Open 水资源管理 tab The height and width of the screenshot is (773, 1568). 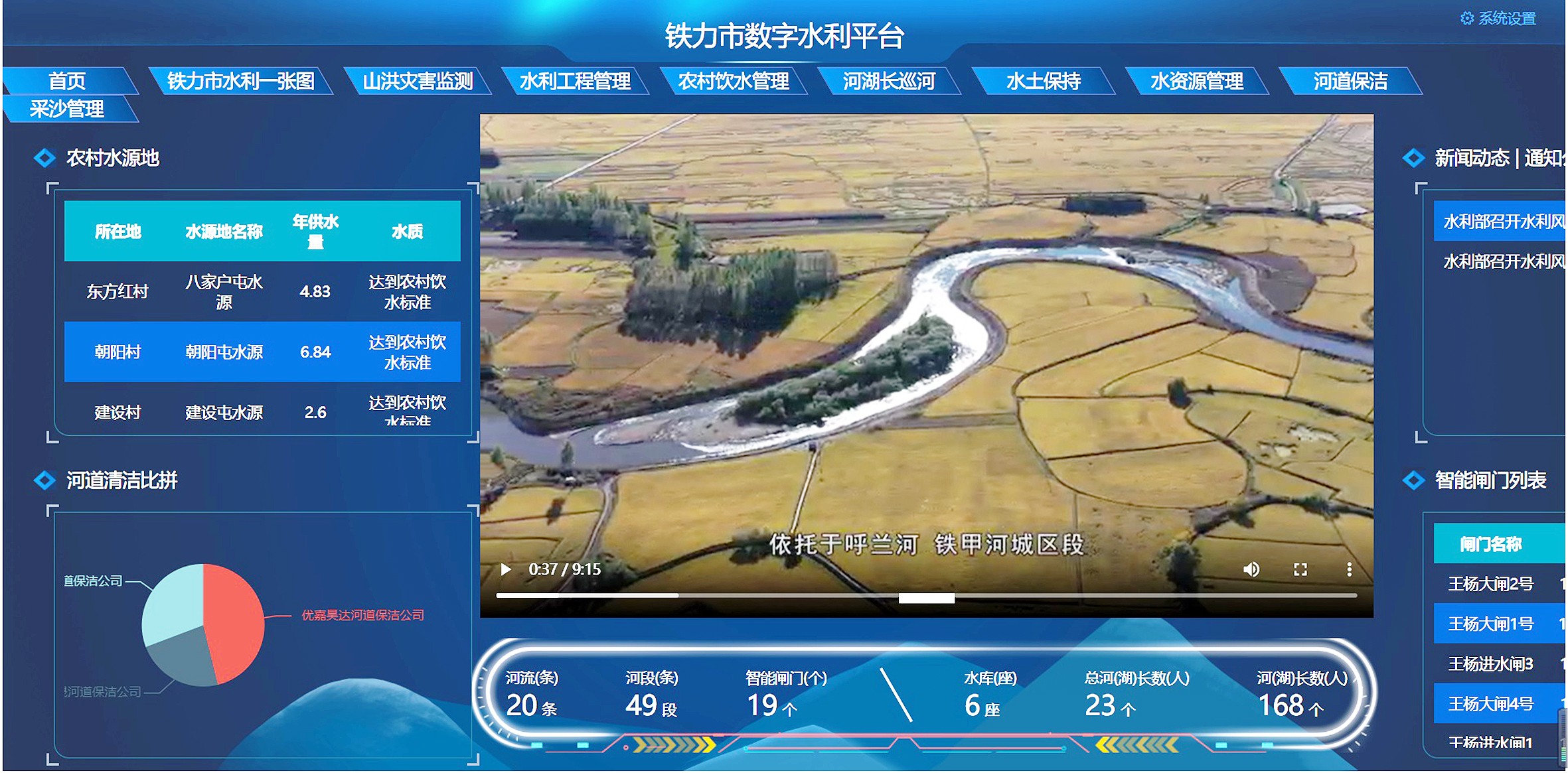click(x=1197, y=81)
